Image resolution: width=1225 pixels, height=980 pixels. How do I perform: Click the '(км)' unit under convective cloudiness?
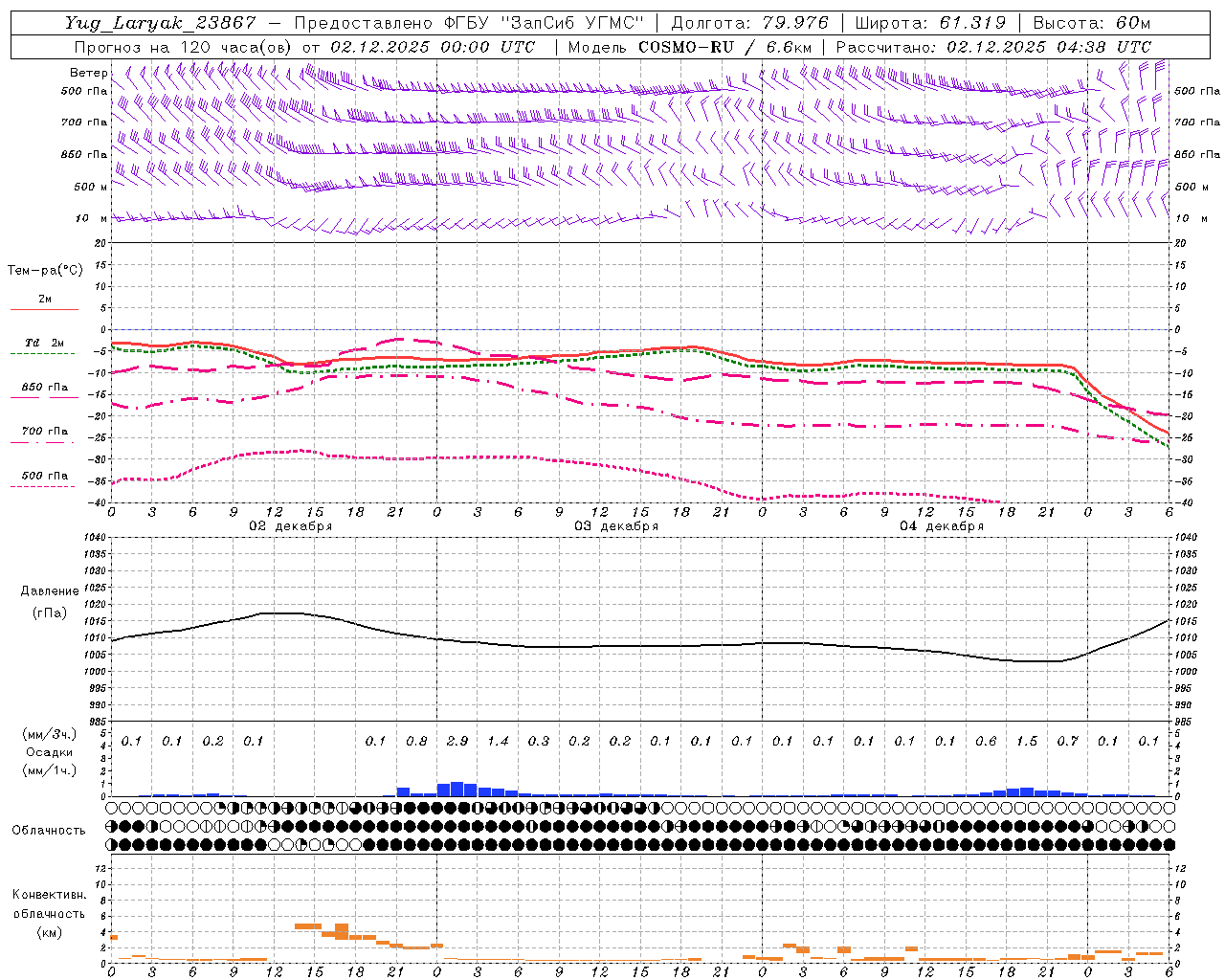pos(49,932)
